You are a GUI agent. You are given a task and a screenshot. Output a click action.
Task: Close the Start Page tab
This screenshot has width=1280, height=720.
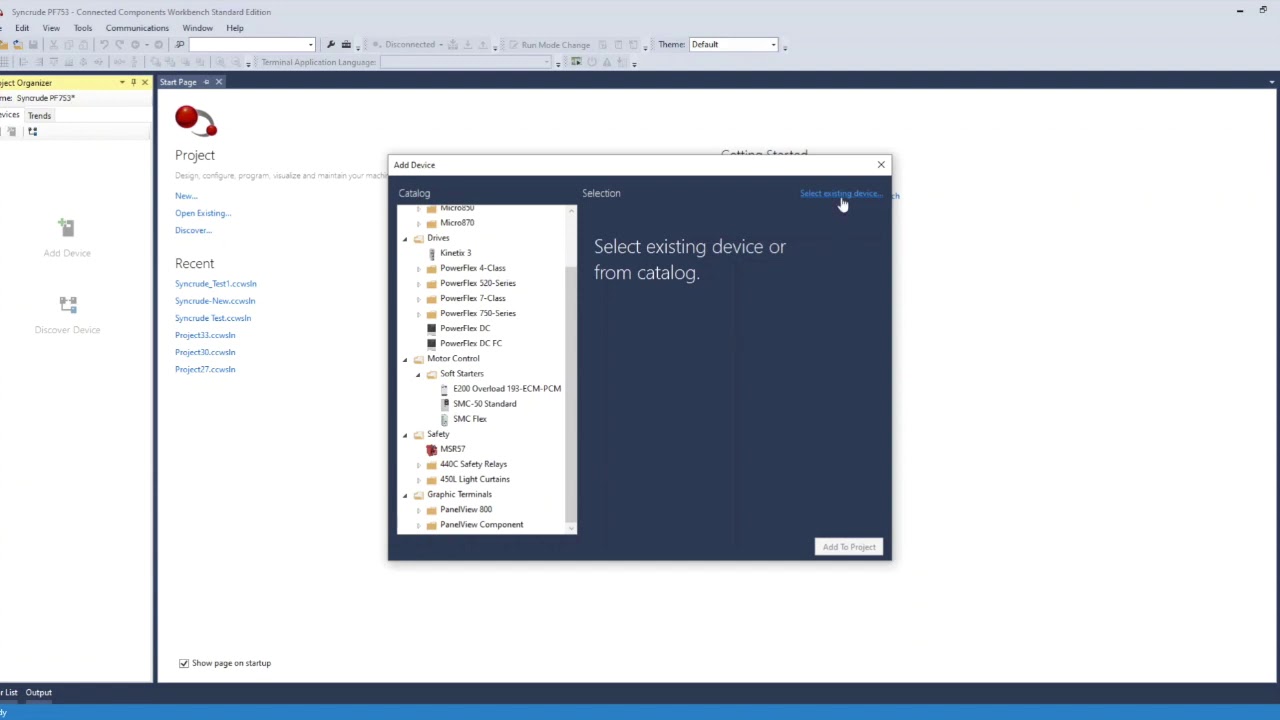click(x=219, y=82)
